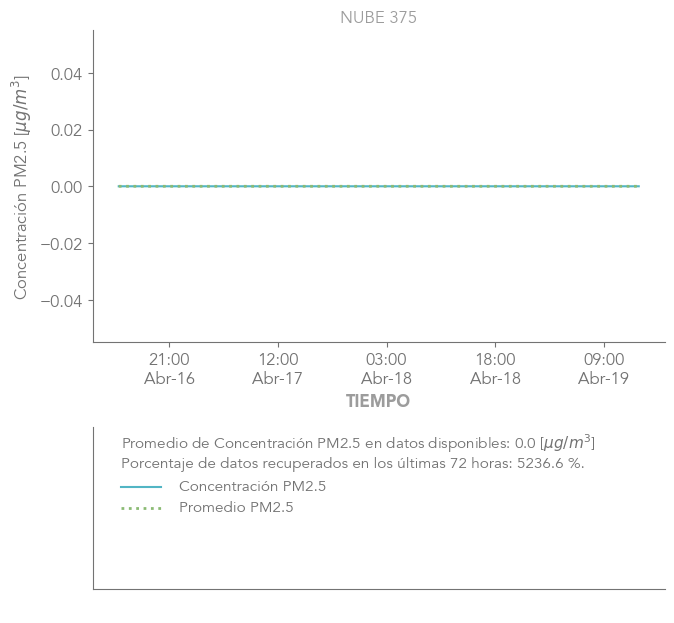The height and width of the screenshot is (623, 674).
Task: Click the Promedio de Concentración summary text
Action: click(x=358, y=443)
